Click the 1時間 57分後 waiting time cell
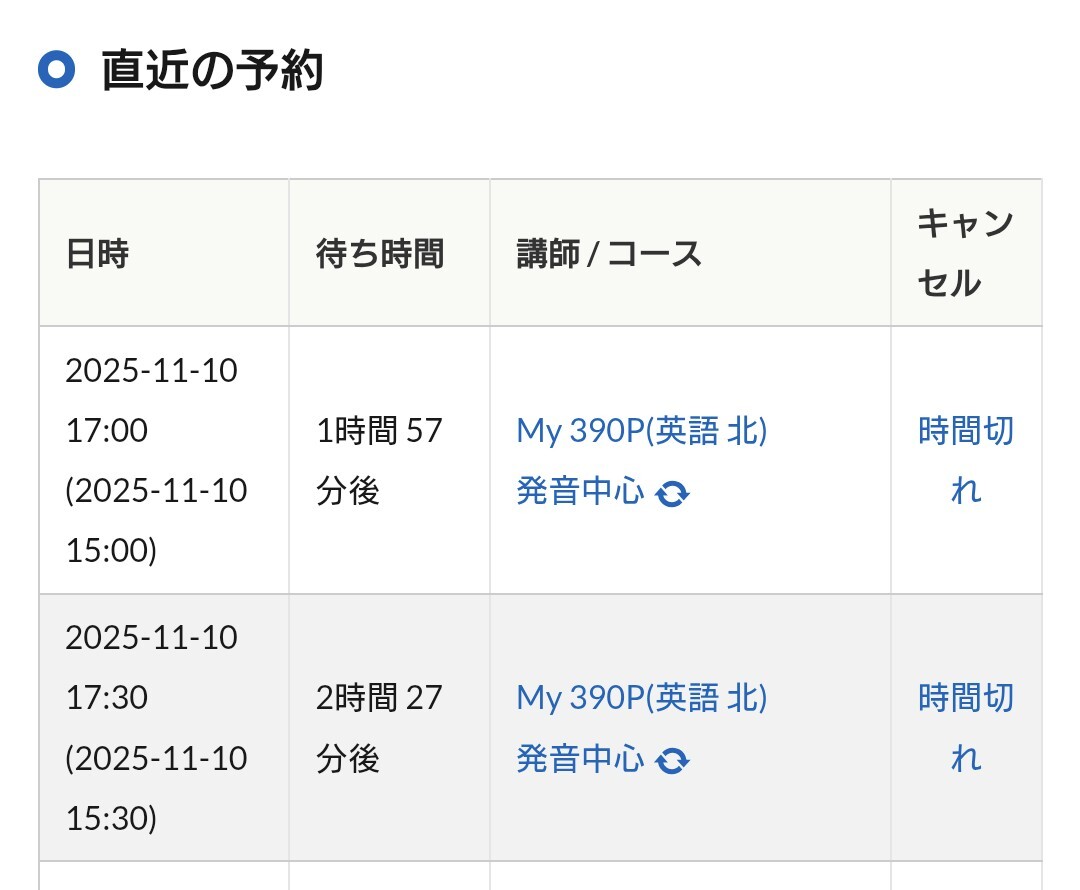Viewport: 1080px width, 890px height. (378, 460)
